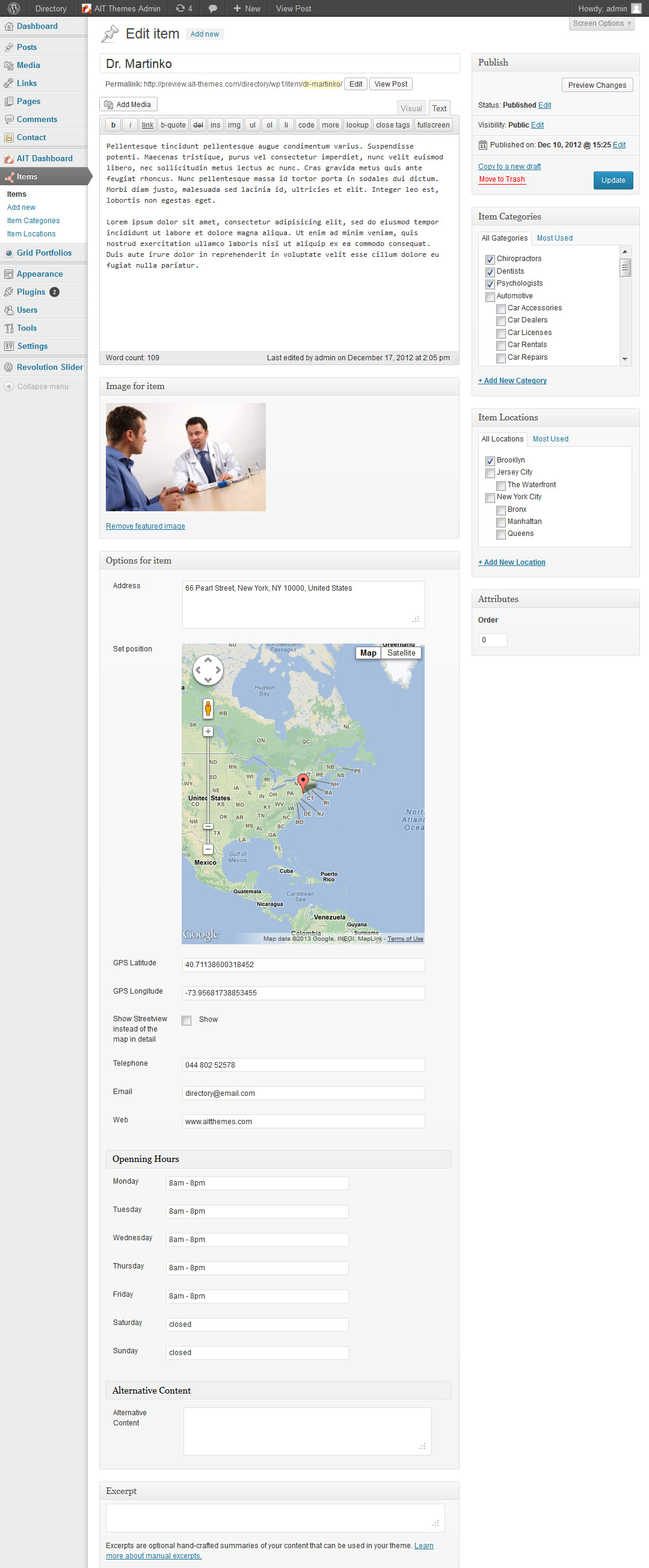This screenshot has height=1568, width=649.
Task: Click the red map location marker
Action: click(x=303, y=781)
